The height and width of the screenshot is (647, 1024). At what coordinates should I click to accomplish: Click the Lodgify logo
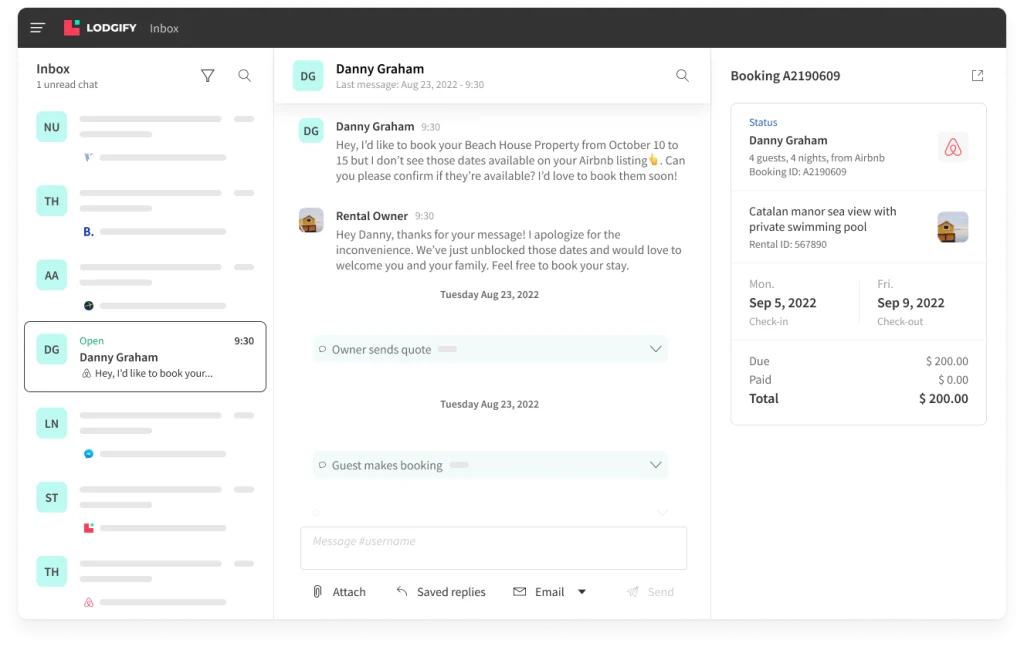[x=100, y=28]
